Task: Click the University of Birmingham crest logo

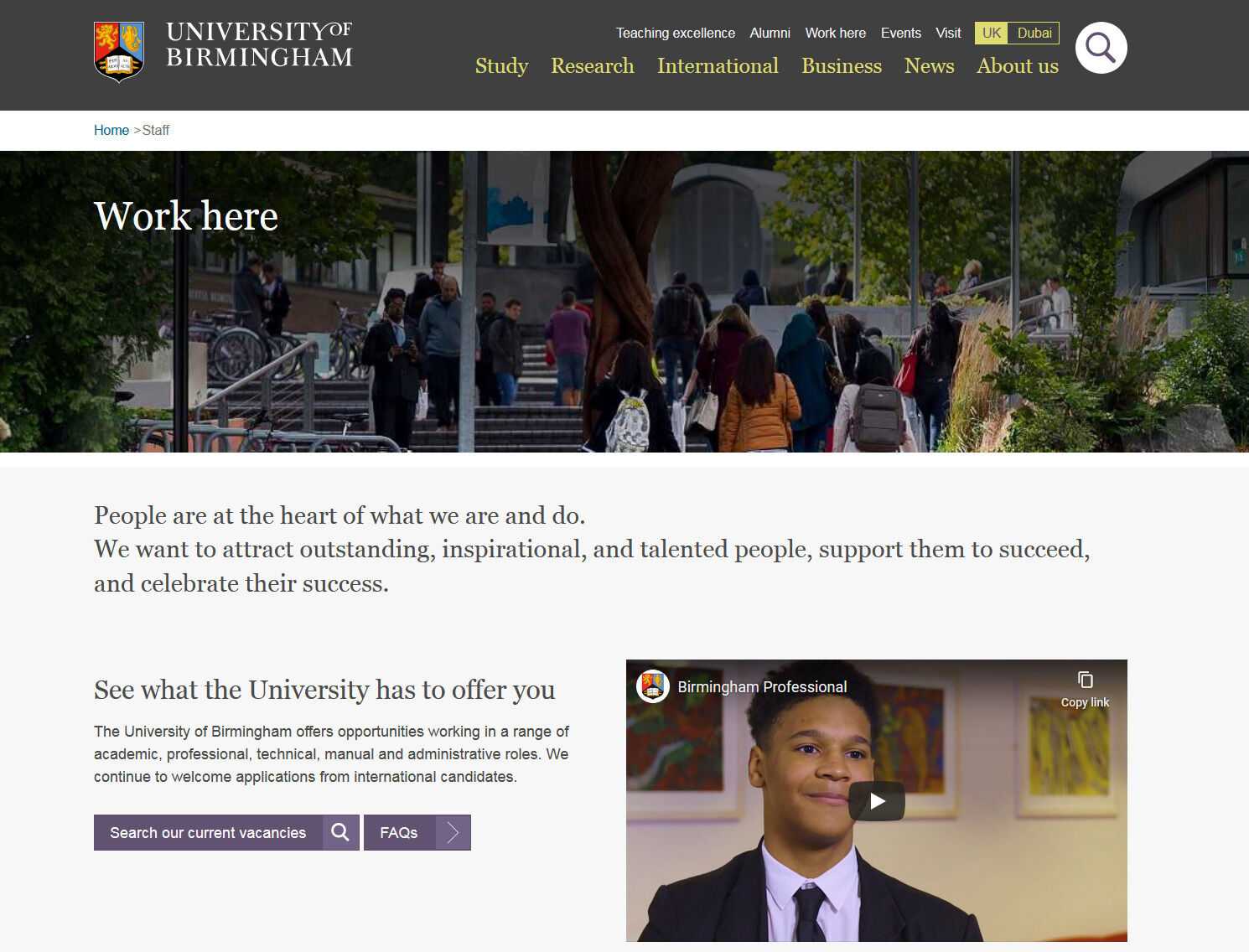Action: pos(119,52)
